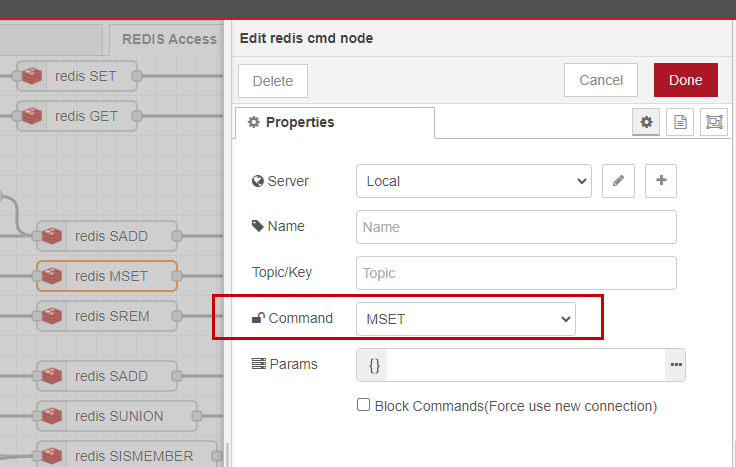Screen dimensions: 736x467
Task: Click the output port of redis SET node
Action: pyautogui.click(x=137, y=76)
